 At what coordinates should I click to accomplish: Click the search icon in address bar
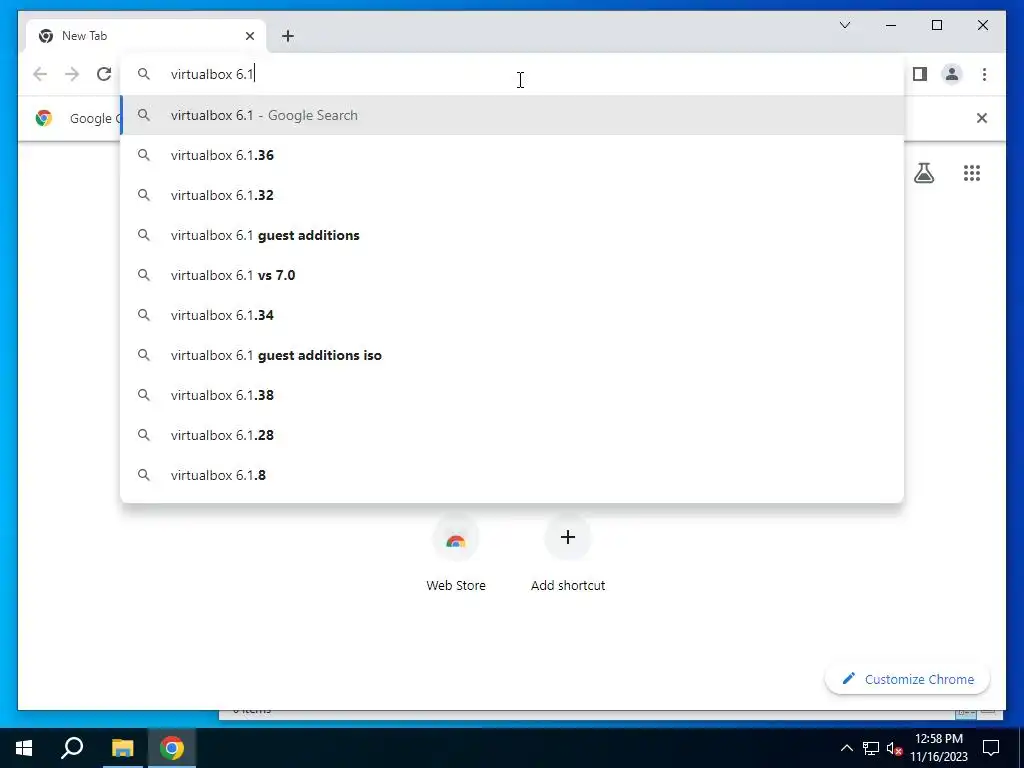click(144, 74)
